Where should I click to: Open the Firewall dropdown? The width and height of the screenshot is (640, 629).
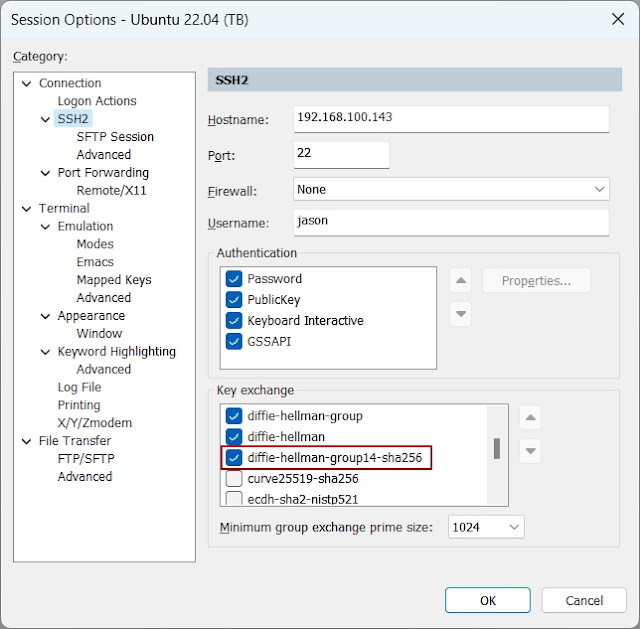[451, 189]
